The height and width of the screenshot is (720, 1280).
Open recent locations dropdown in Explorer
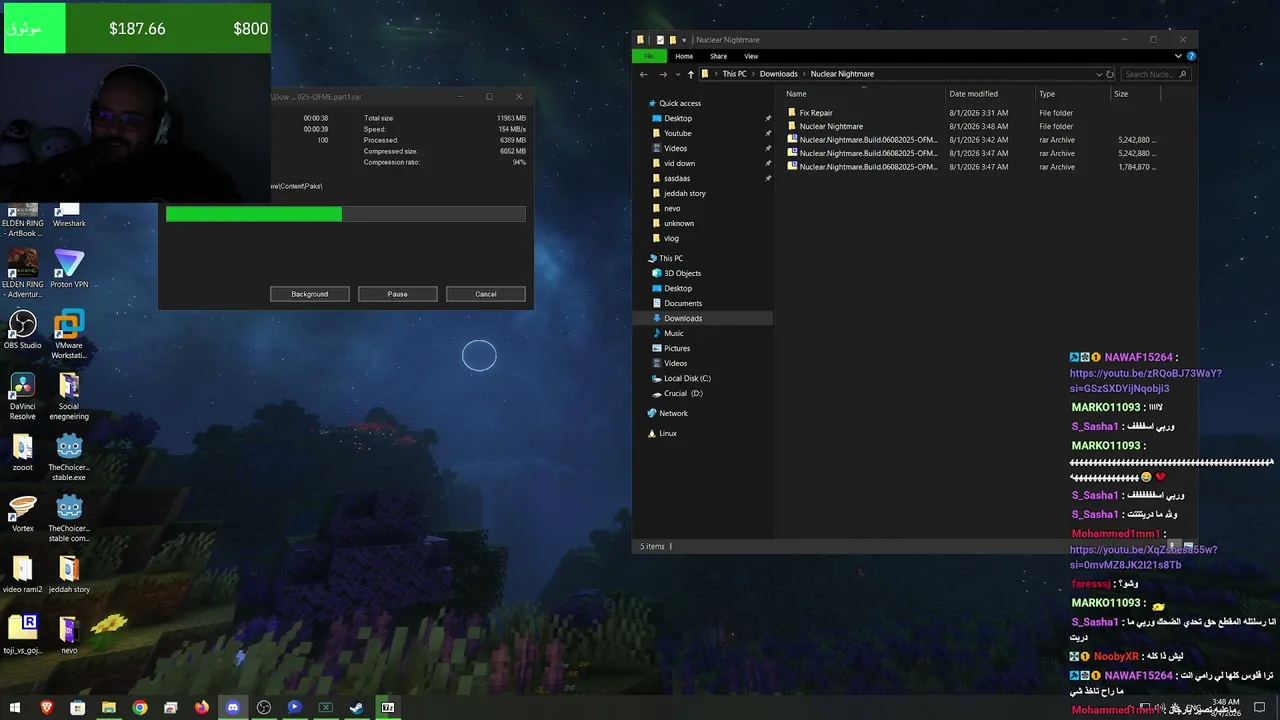(677, 74)
